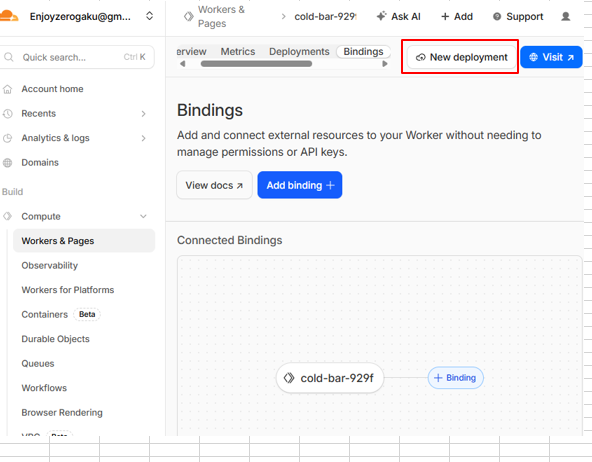Screen dimensions: 592x462
Task: Open the user profile icon
Action: [565, 17]
